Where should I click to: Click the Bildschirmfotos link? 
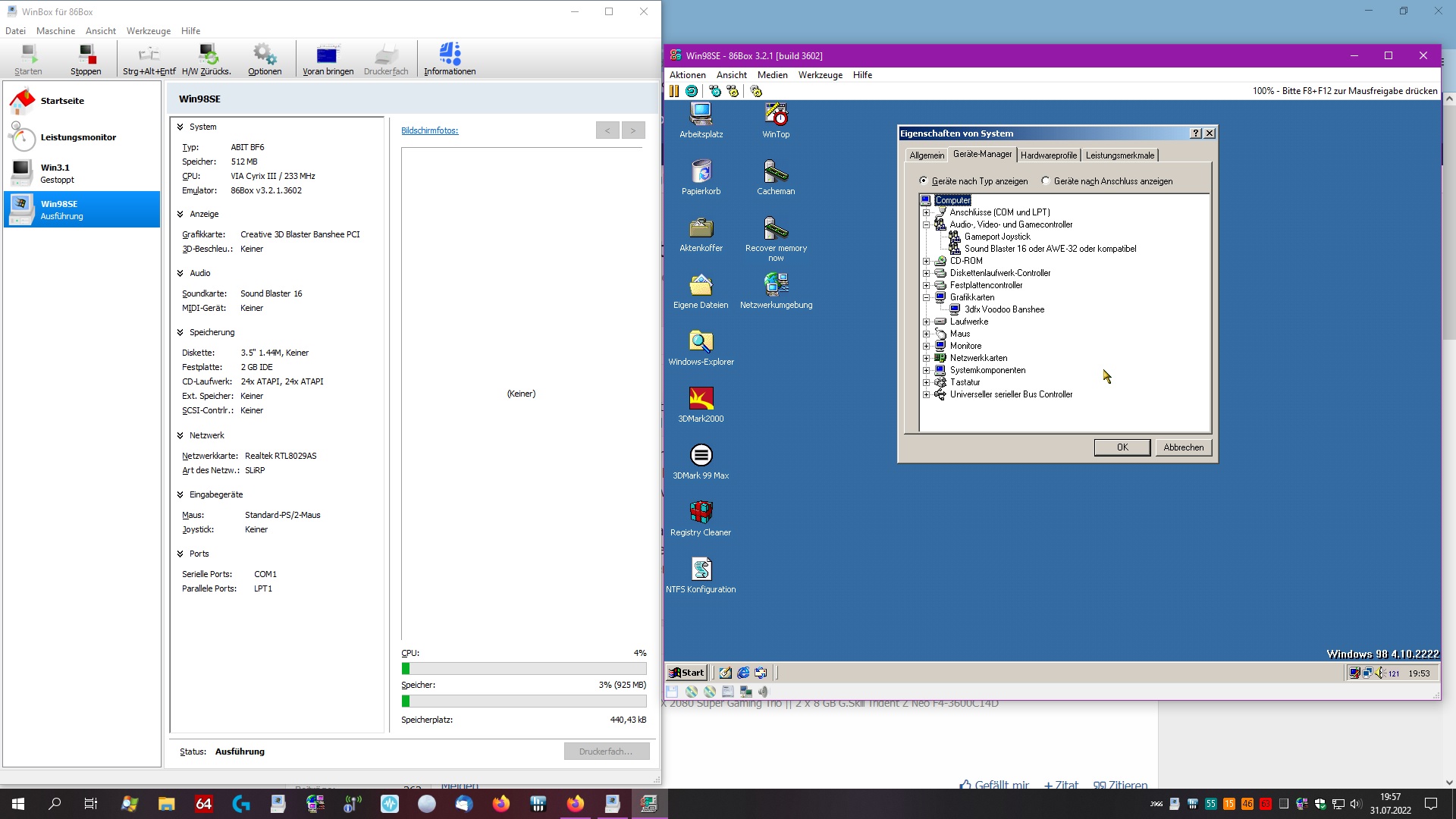429,130
